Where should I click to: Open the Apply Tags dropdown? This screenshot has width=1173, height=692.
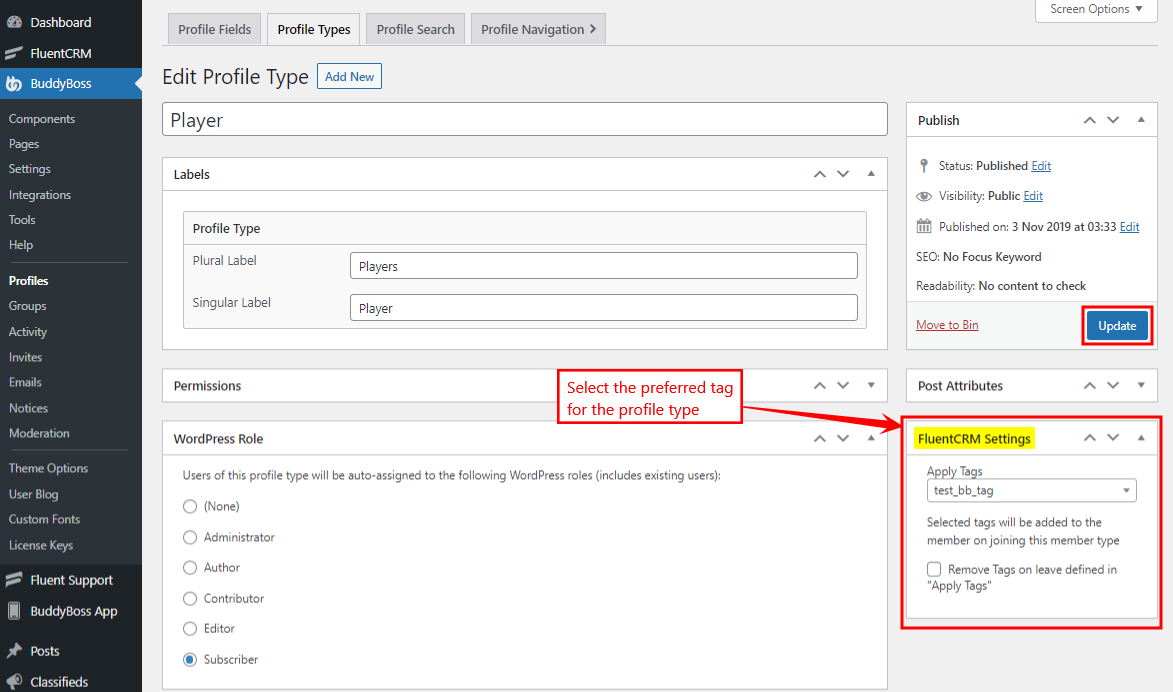(x=1031, y=490)
